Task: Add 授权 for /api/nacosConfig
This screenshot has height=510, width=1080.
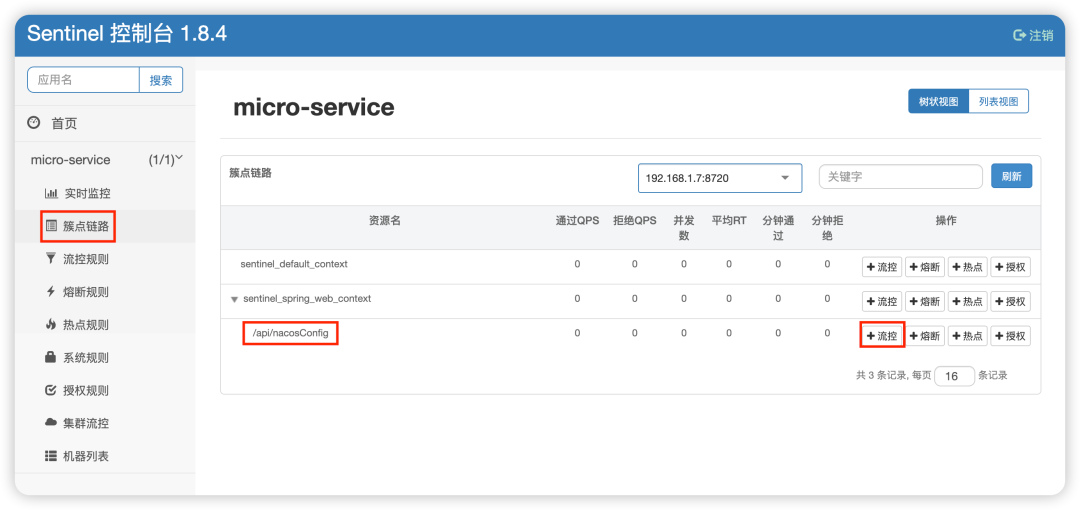Action: coord(1010,336)
